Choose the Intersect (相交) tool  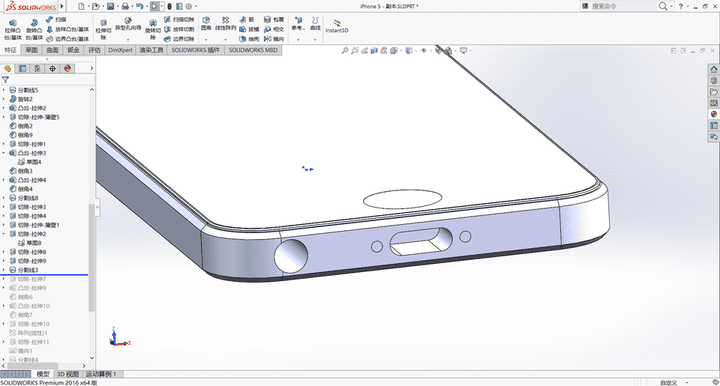(274, 29)
